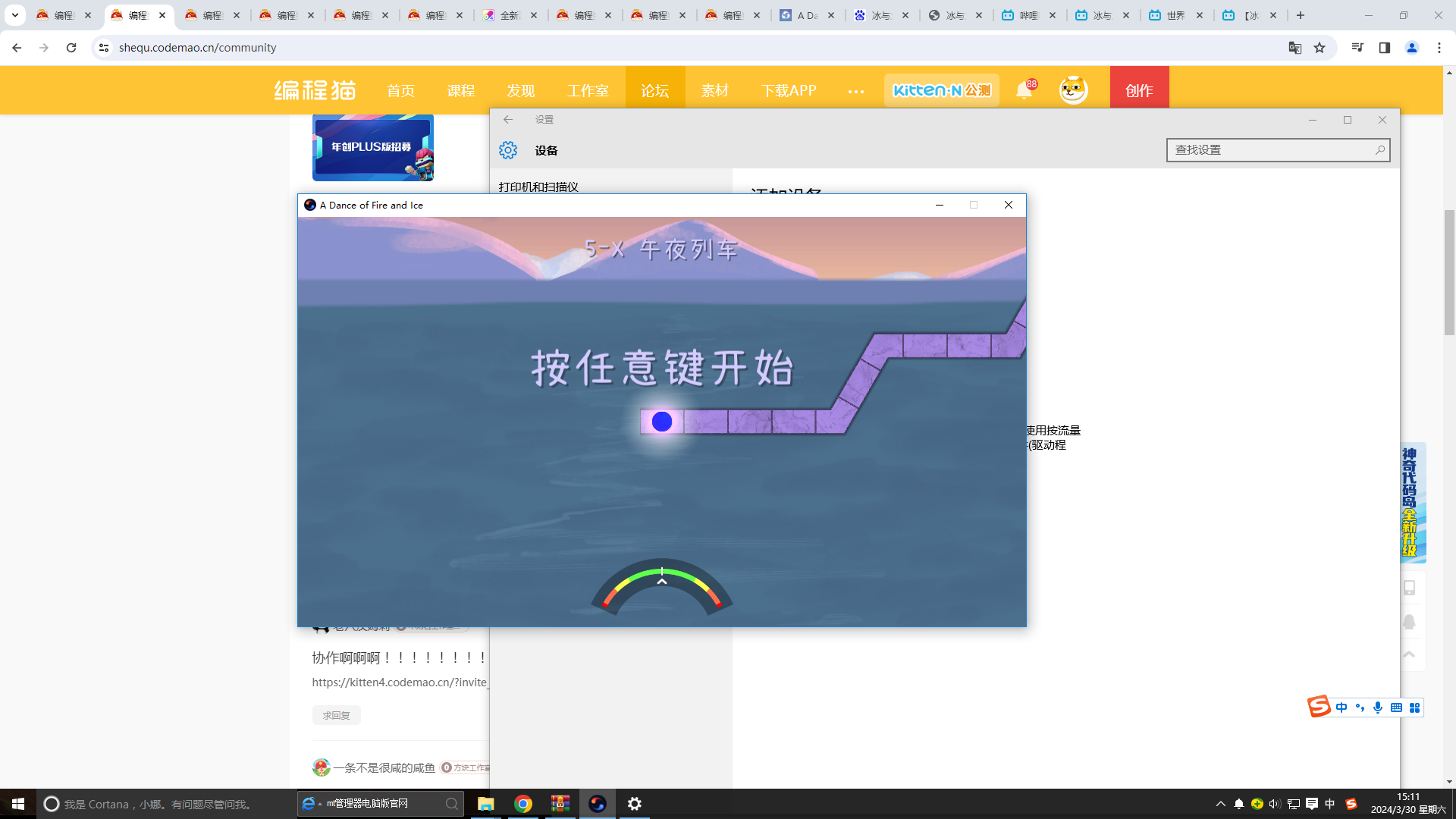Open WinRAR from the taskbar

click(560, 804)
